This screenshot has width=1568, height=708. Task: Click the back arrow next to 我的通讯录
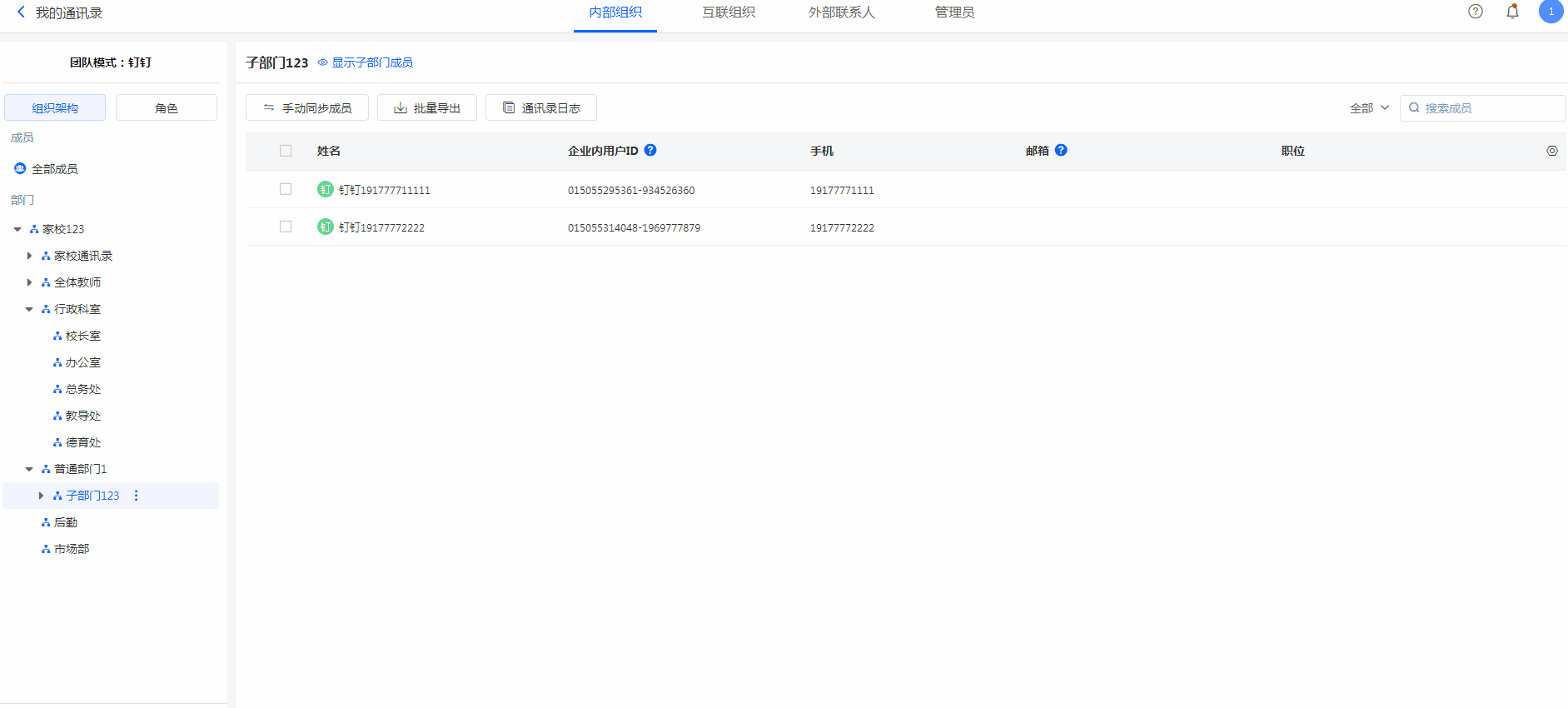(21, 12)
